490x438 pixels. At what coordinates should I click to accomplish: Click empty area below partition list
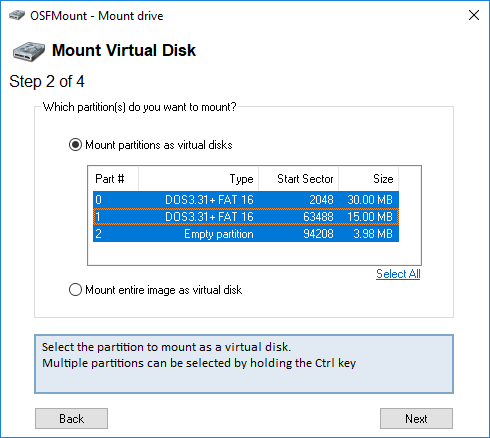[254, 253]
